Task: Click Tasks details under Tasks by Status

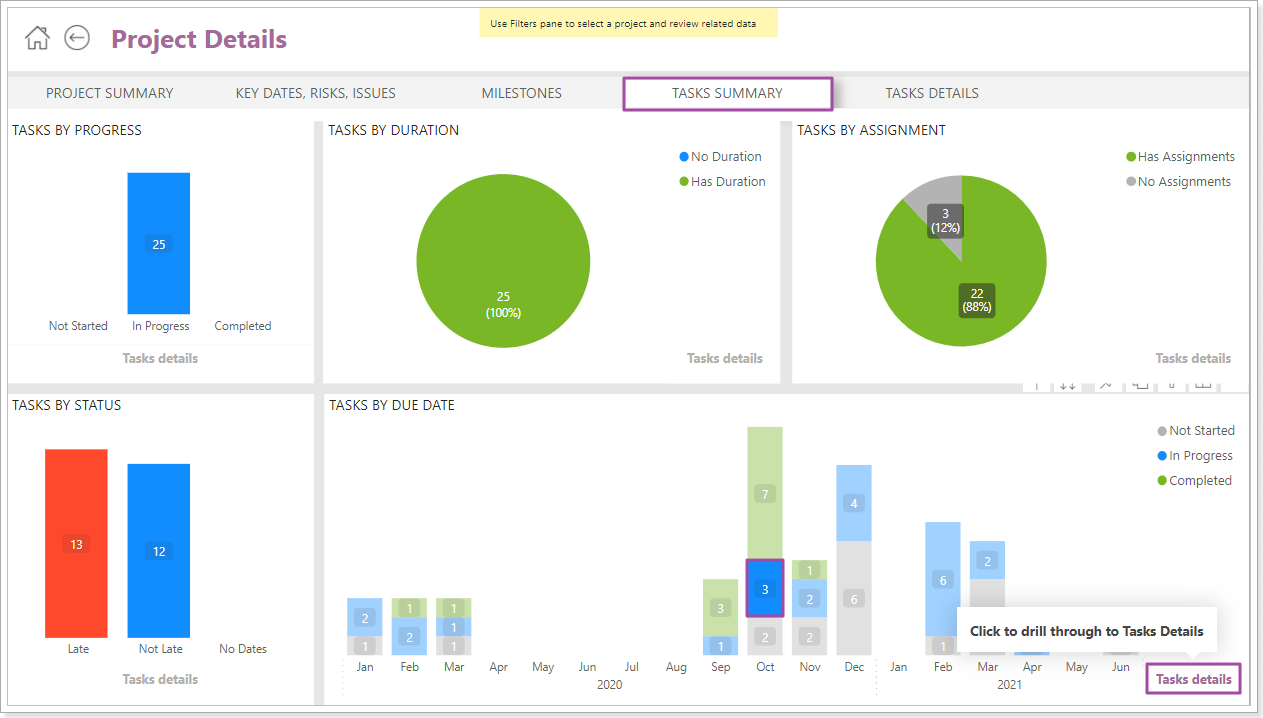Action: (159, 679)
